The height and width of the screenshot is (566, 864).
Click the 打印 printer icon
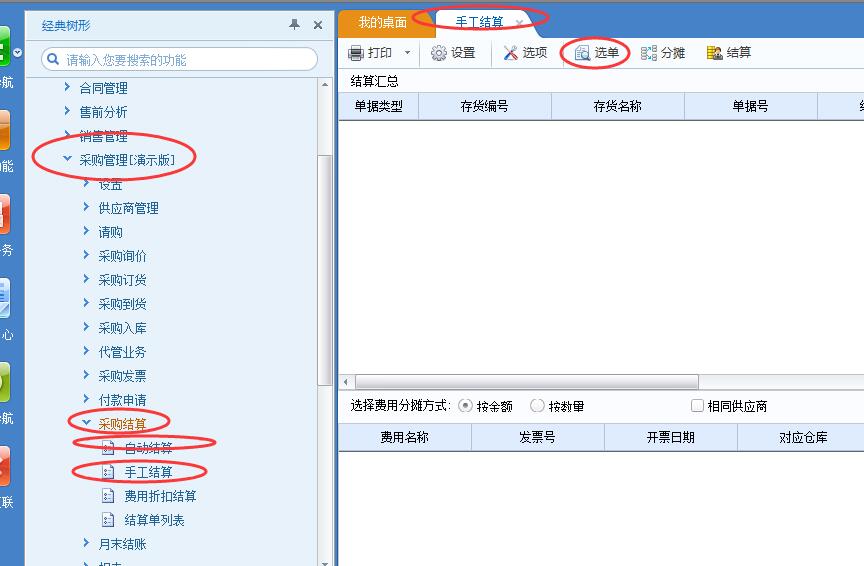pyautogui.click(x=355, y=53)
